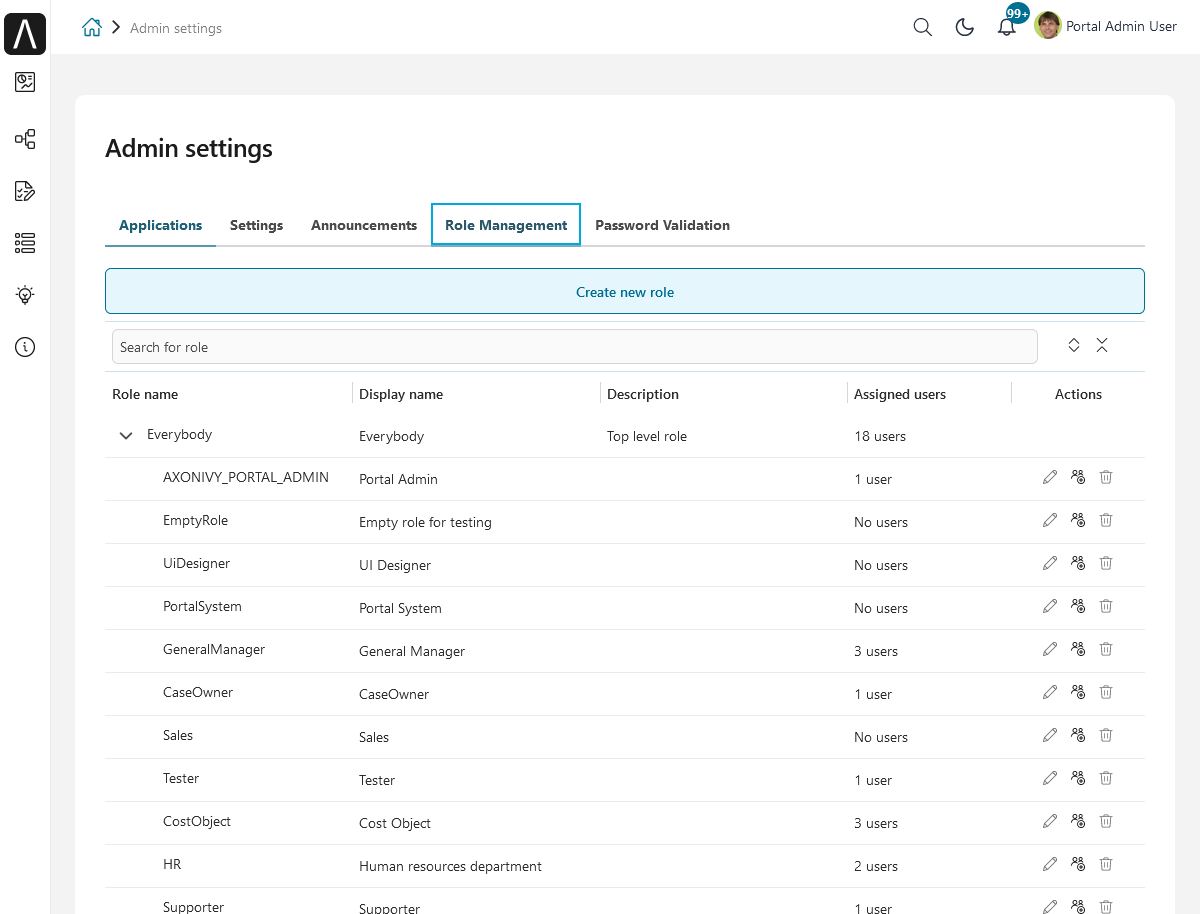Edit the Tester role
The width and height of the screenshot is (1200, 914).
[1050, 778]
